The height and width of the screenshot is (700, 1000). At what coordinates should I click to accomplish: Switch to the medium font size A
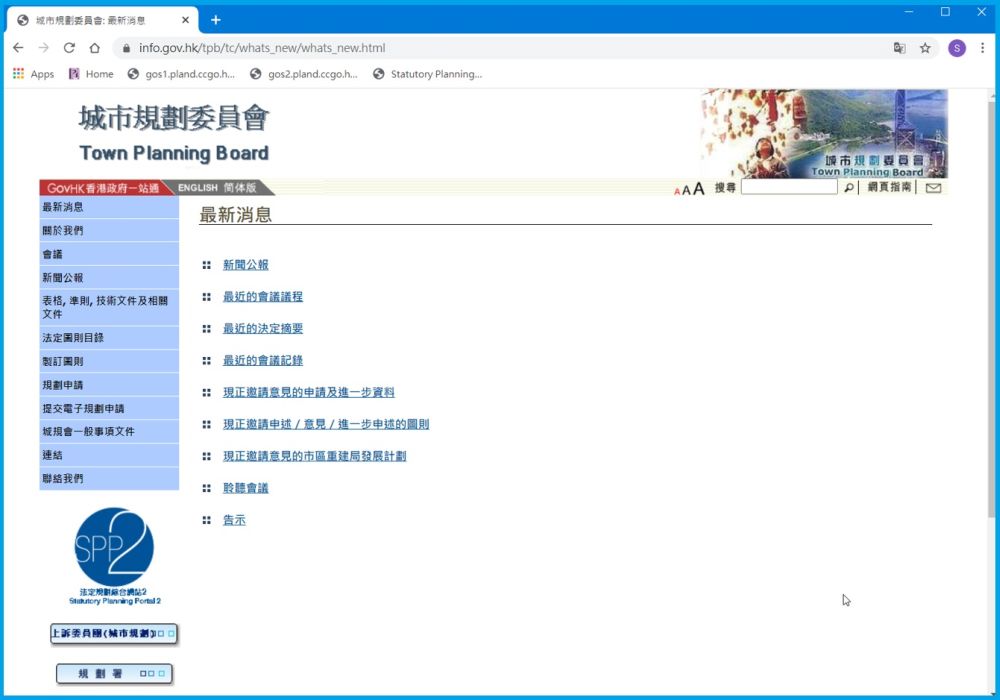click(x=688, y=190)
